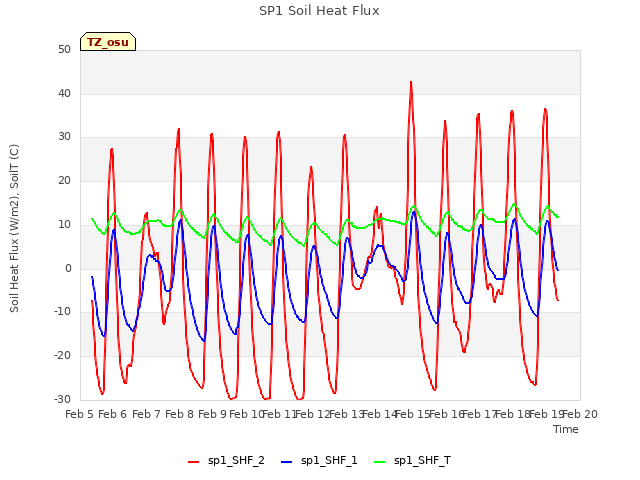The image size is (640, 480).
Task: Click the Feb 19 x-axis tick label
Action: [546, 414]
